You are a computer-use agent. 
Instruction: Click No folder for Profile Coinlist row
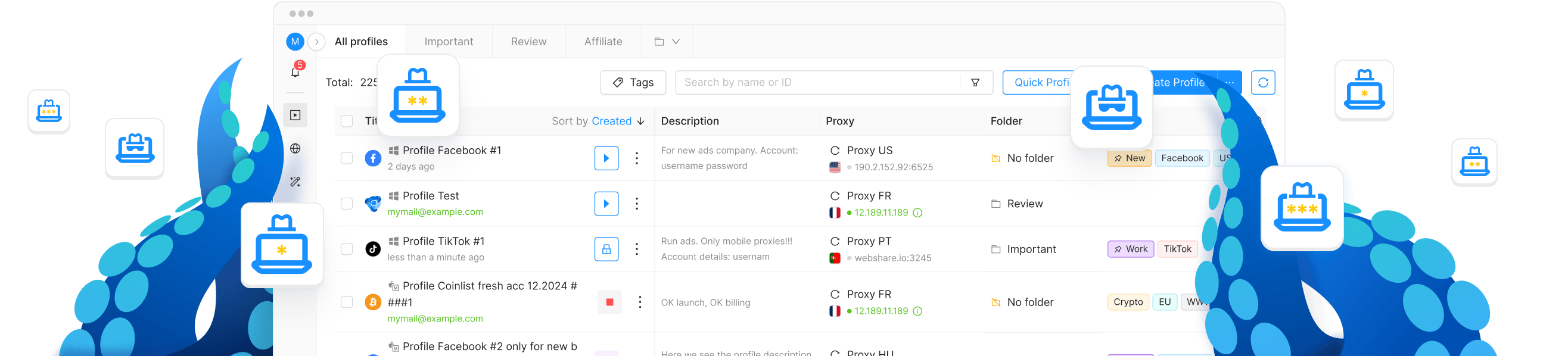click(1023, 302)
